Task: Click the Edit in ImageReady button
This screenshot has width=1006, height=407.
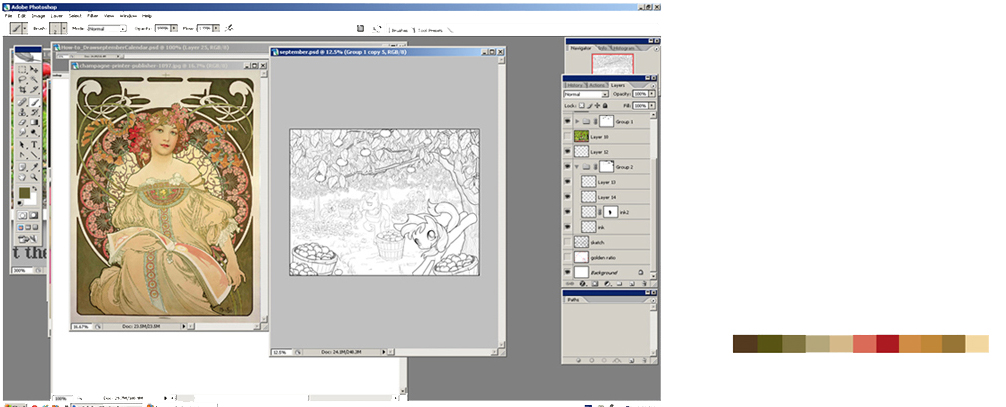Action: point(29,239)
